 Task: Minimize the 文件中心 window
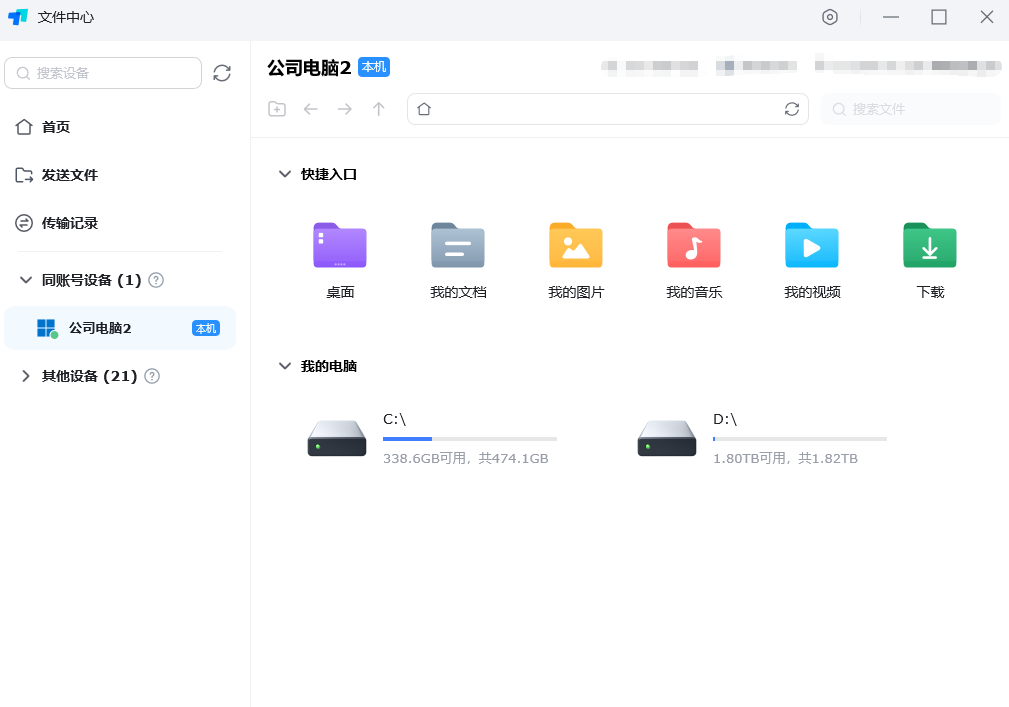coord(891,17)
